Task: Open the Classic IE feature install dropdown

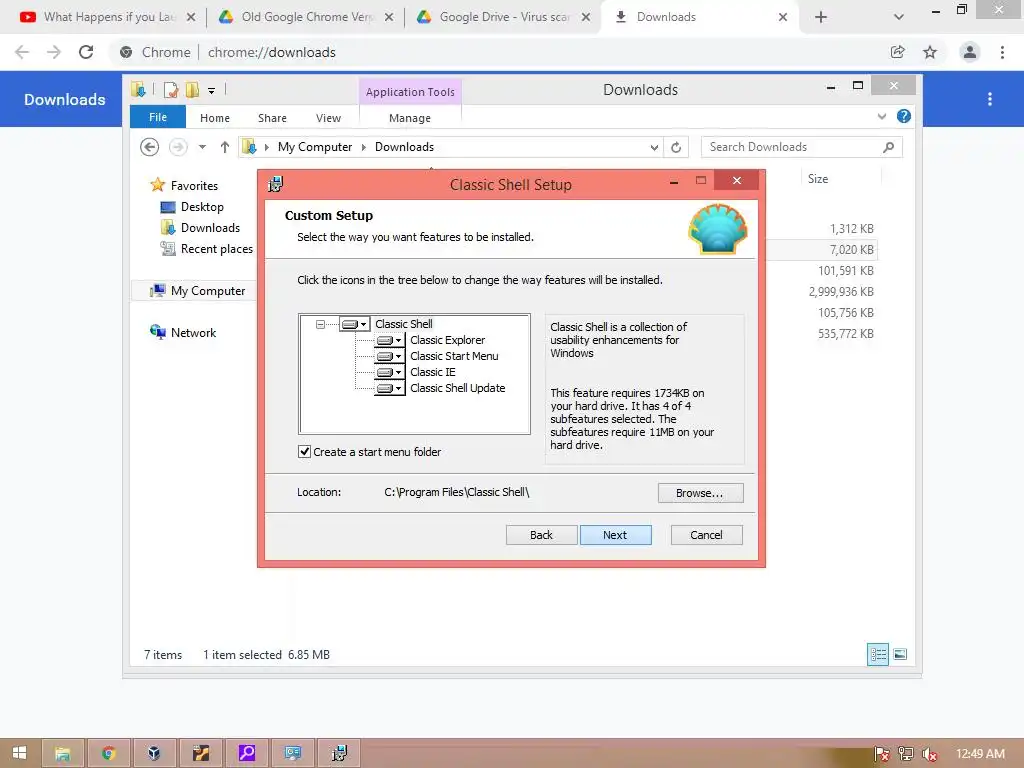Action: [x=389, y=372]
